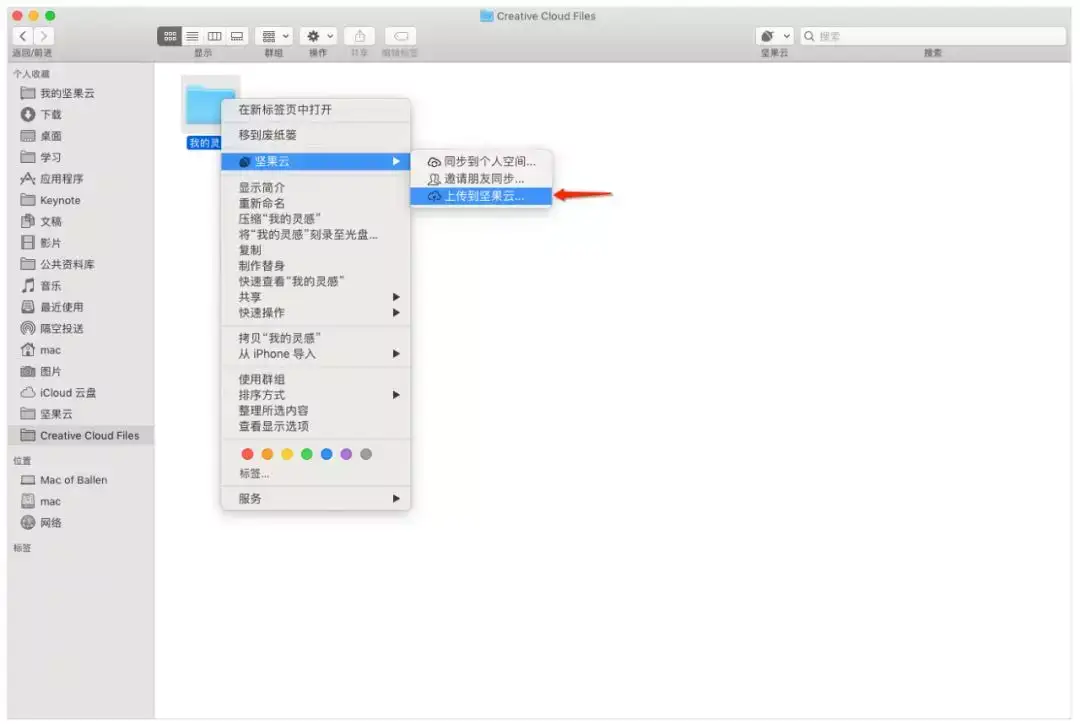Choose 压缩"我的灵感" from context menu
The image size is (1080, 724).
point(315,219)
